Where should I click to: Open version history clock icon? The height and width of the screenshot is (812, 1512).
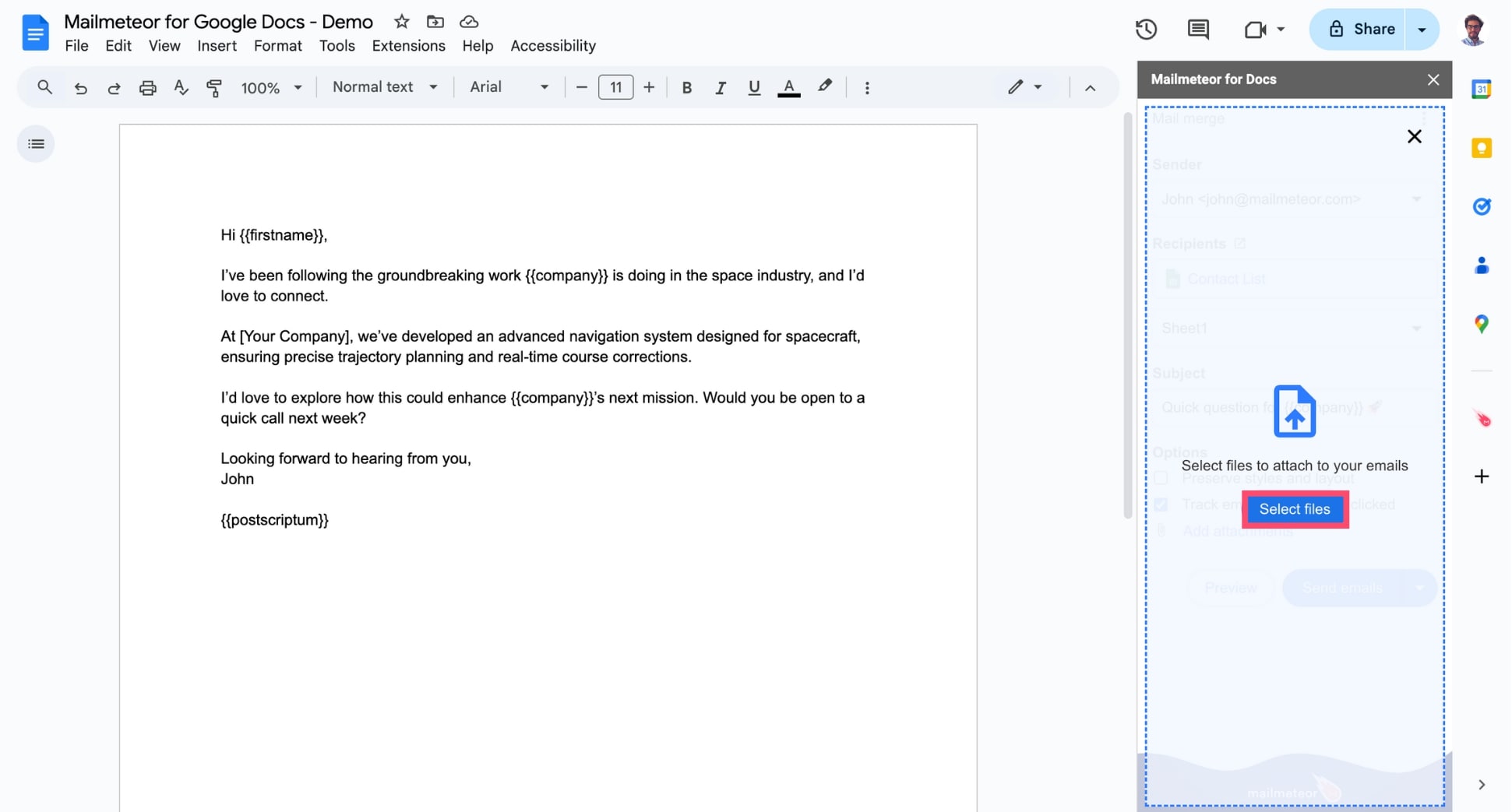tap(1146, 30)
